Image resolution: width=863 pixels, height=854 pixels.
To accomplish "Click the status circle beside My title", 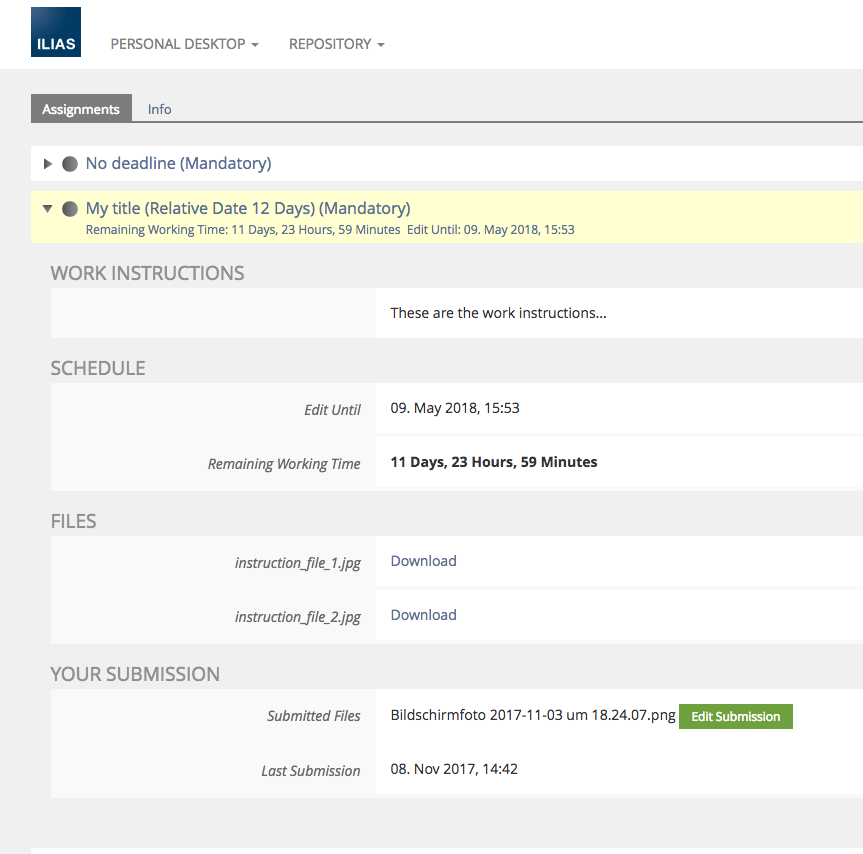I will pos(70,209).
